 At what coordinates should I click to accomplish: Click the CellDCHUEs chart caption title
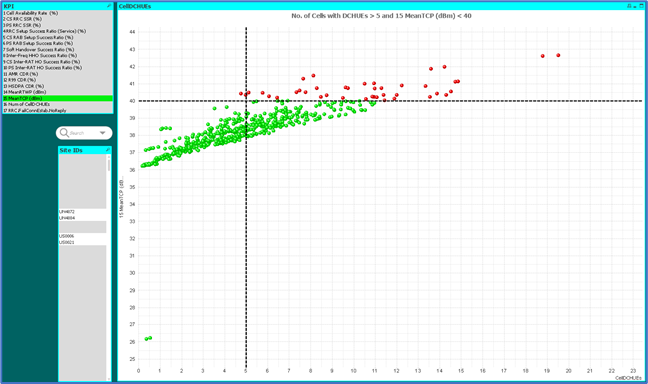135,6
